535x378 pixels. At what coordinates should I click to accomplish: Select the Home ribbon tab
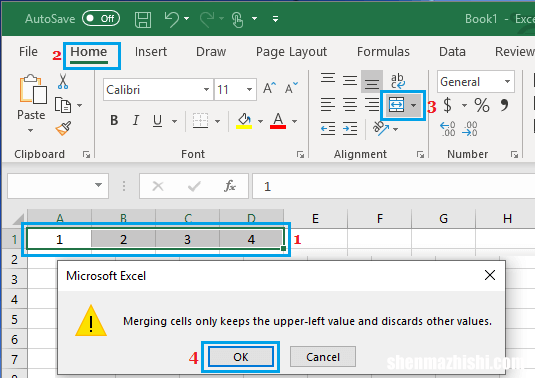click(89, 52)
